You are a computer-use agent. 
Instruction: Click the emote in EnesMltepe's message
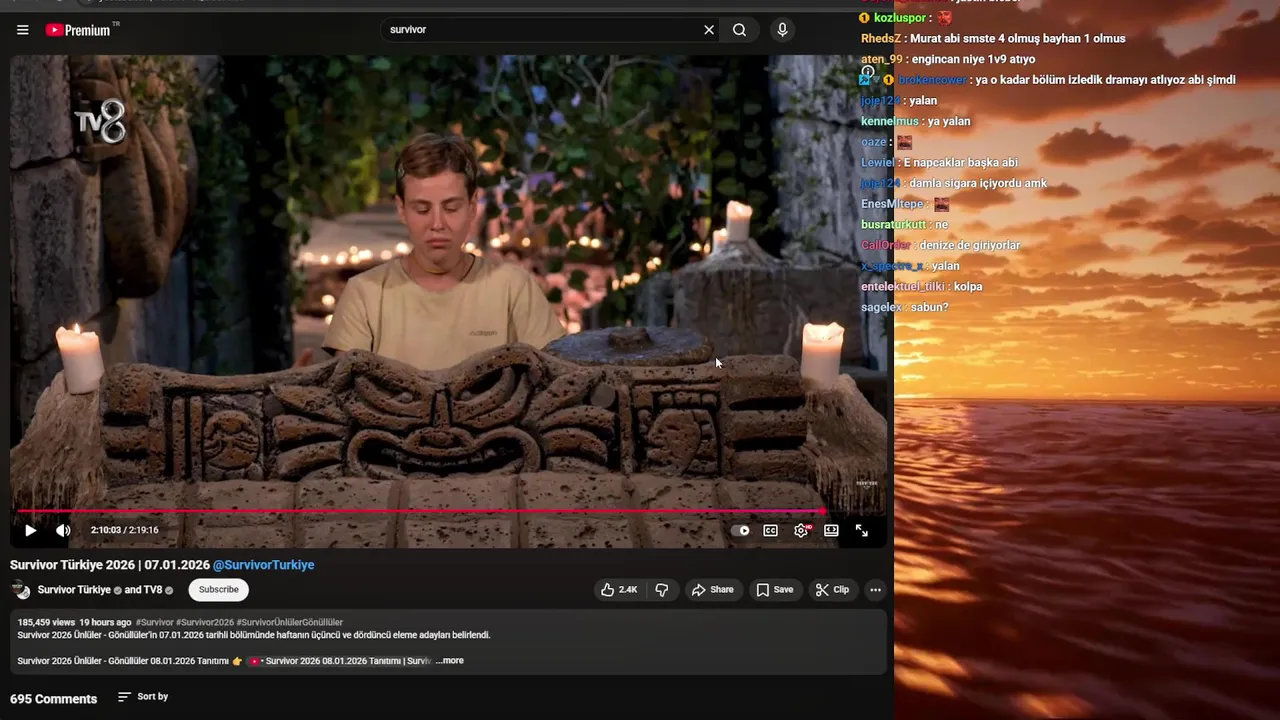(x=940, y=204)
